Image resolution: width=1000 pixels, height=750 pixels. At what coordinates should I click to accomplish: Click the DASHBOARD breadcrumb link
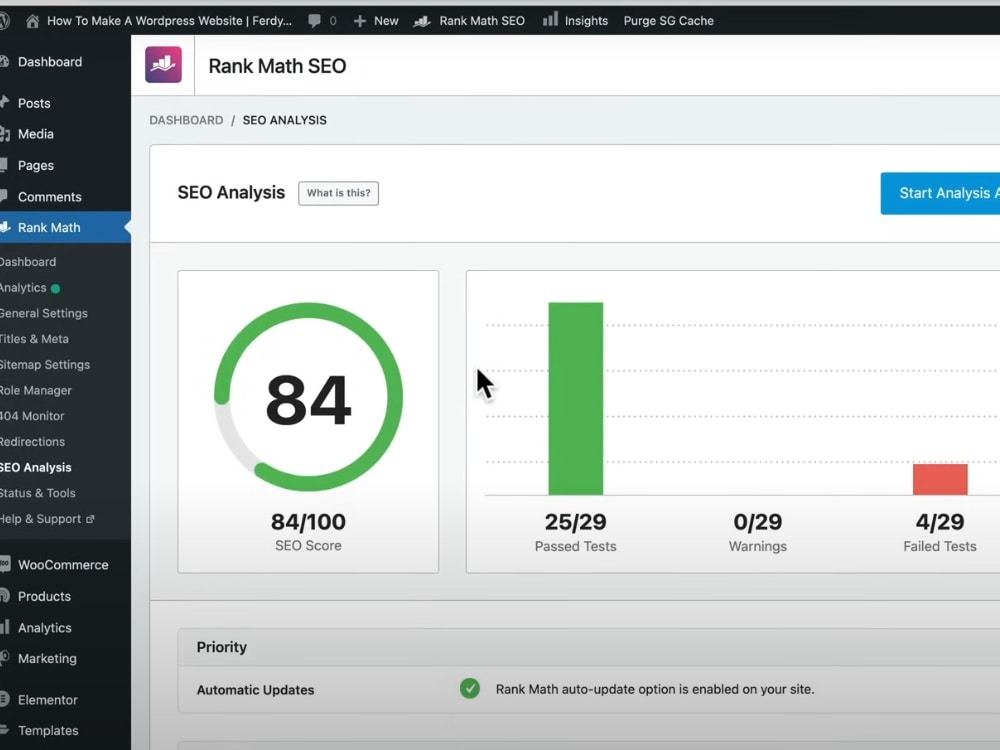(x=186, y=120)
